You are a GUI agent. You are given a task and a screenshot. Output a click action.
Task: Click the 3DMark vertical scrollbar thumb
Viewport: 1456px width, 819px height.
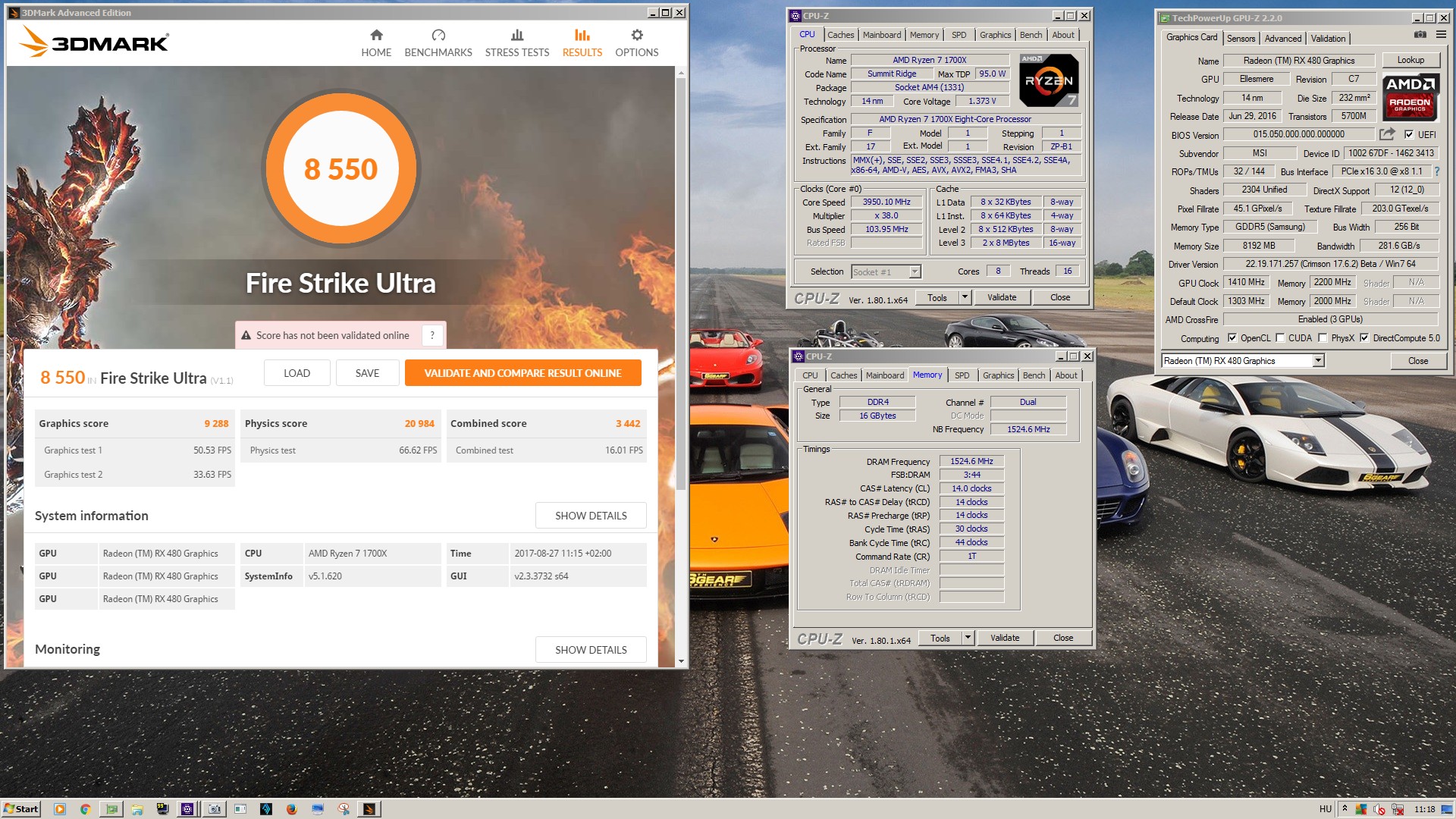681,284
